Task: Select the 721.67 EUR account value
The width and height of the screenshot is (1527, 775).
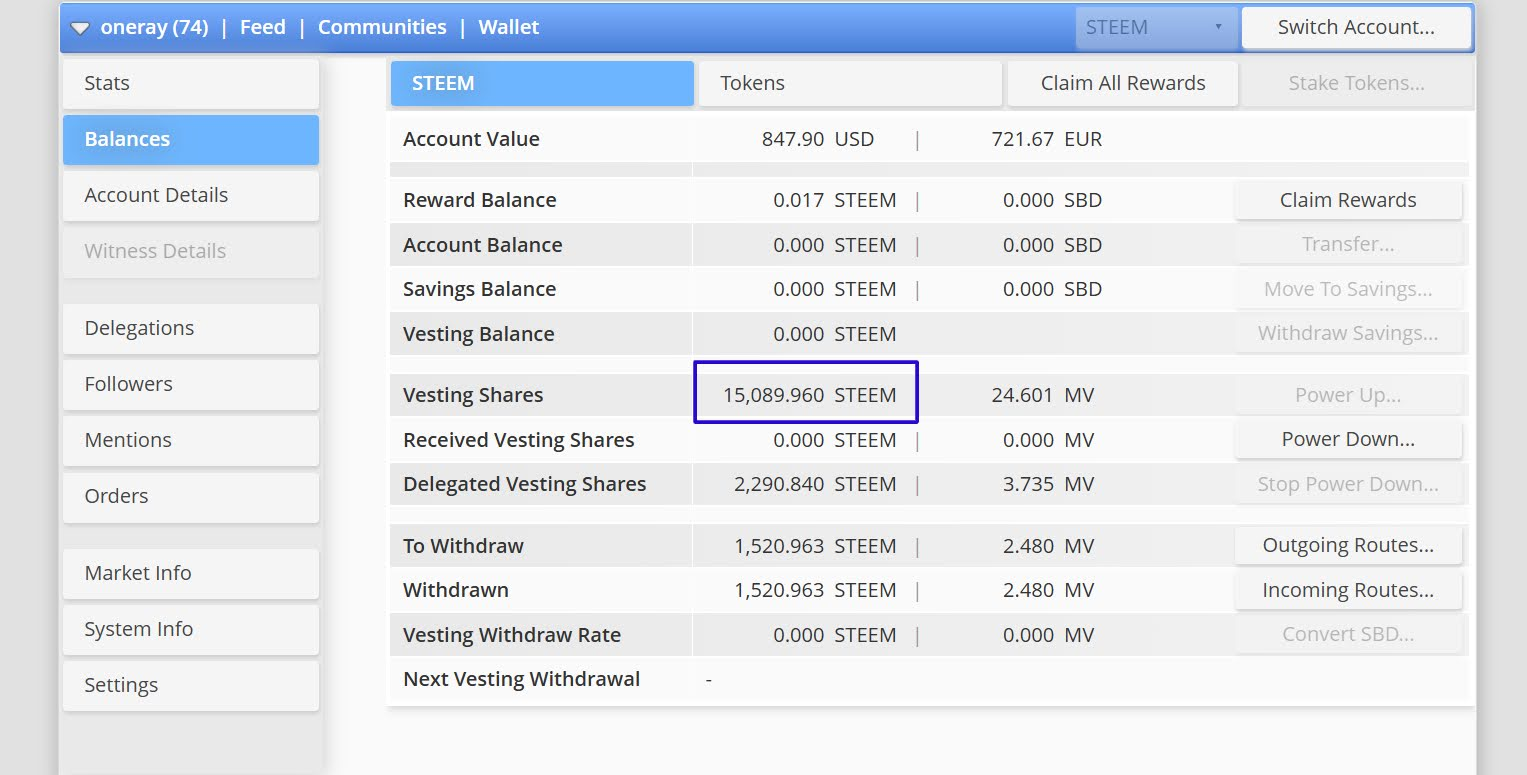Action: pos(1047,140)
